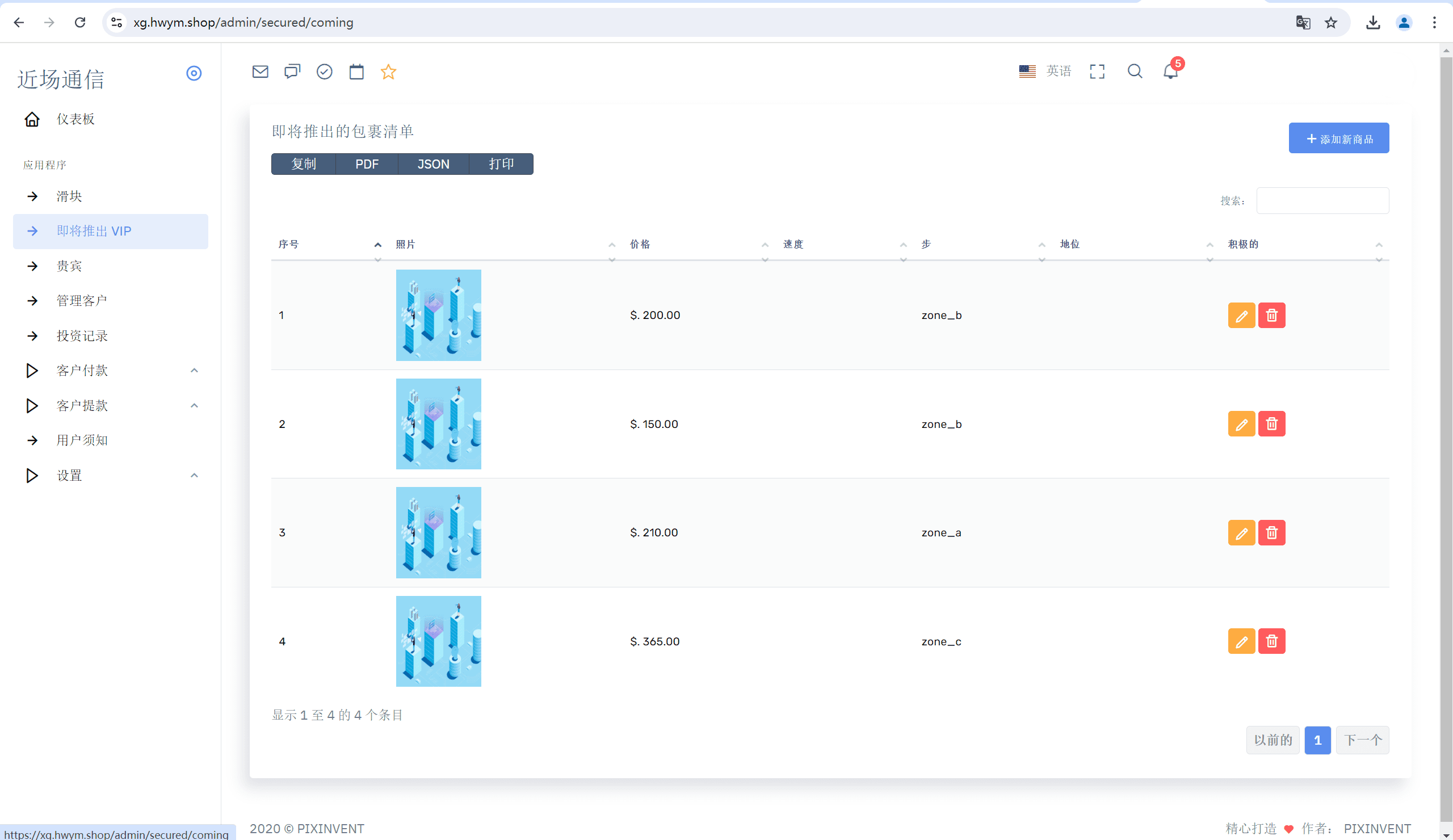This screenshot has height=840, width=1453.
Task: Toggle sidebar collapse circle icon
Action: pos(194,73)
